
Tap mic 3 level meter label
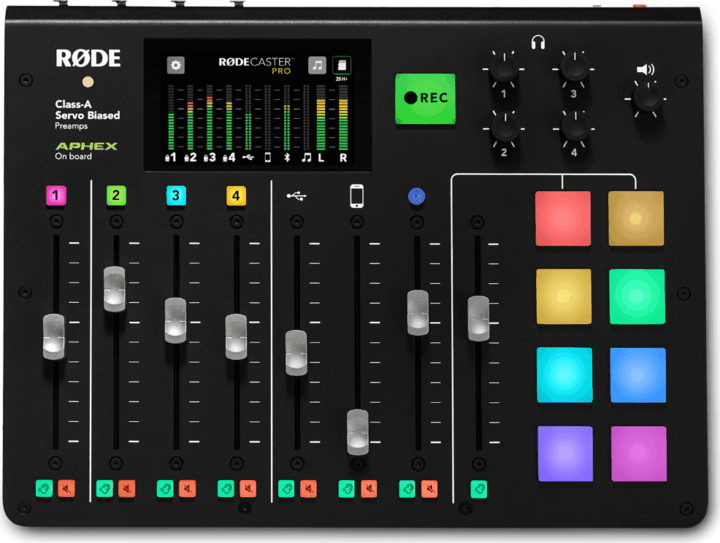(x=209, y=158)
